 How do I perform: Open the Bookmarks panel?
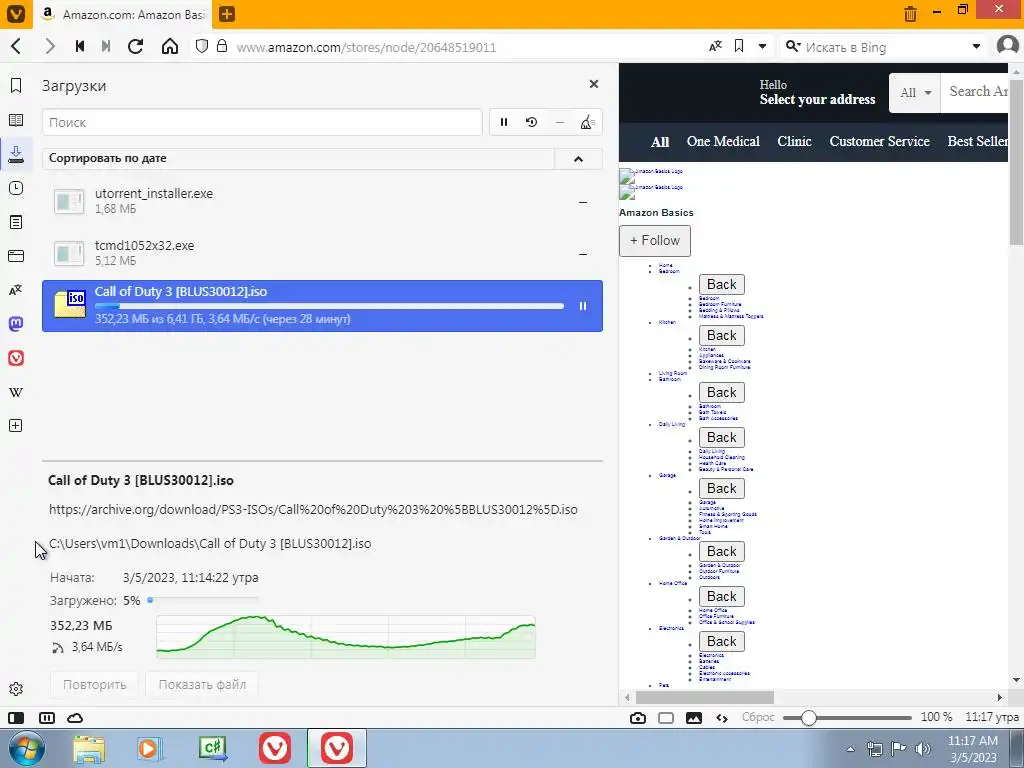[x=16, y=86]
